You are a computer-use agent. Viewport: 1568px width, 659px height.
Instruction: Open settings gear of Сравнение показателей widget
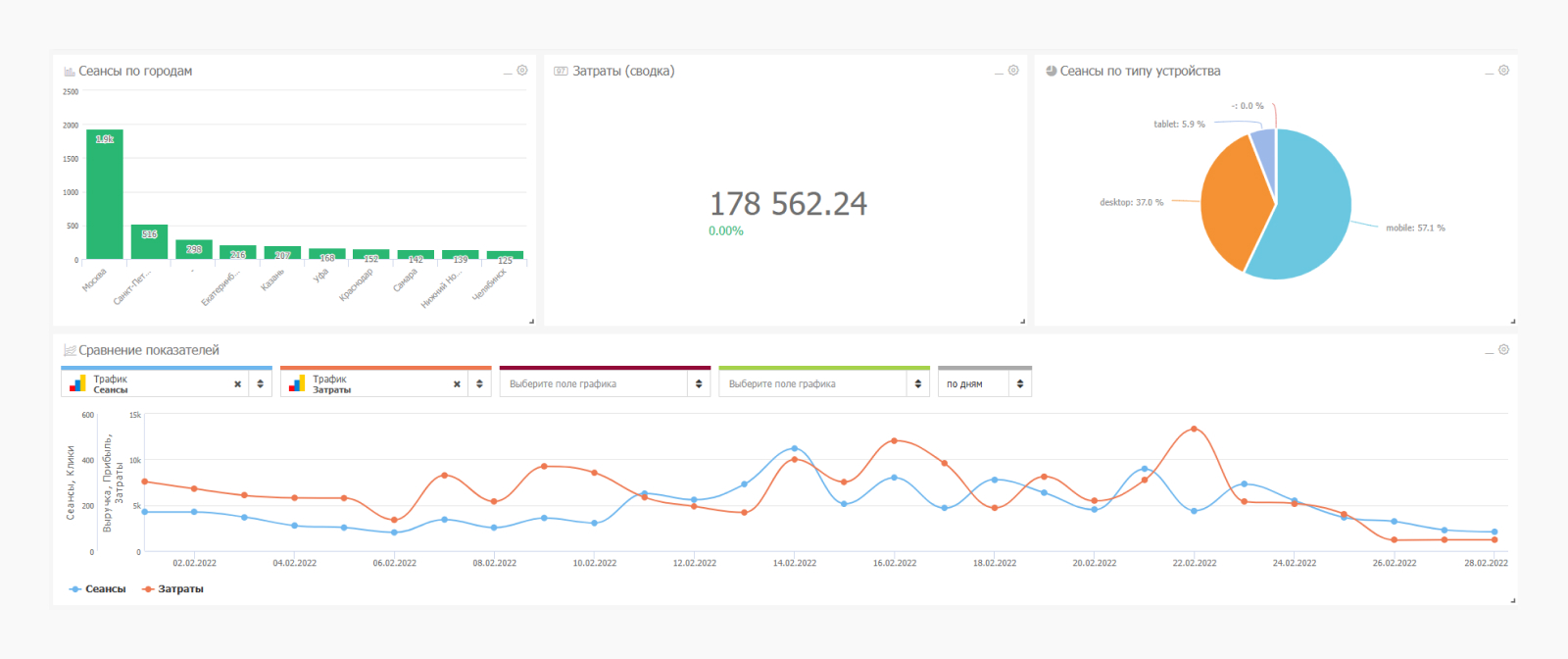click(1503, 350)
